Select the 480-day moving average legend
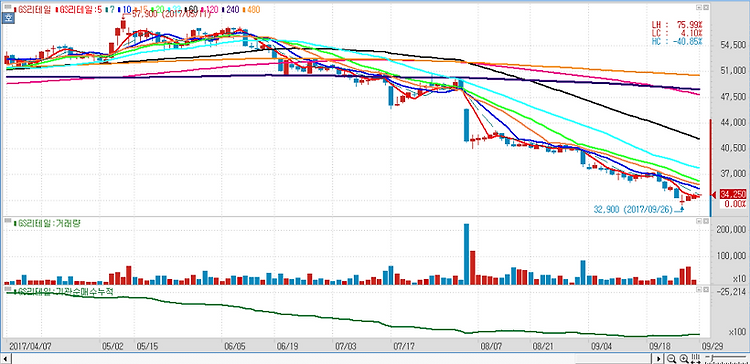The image size is (750, 364). click(252, 10)
